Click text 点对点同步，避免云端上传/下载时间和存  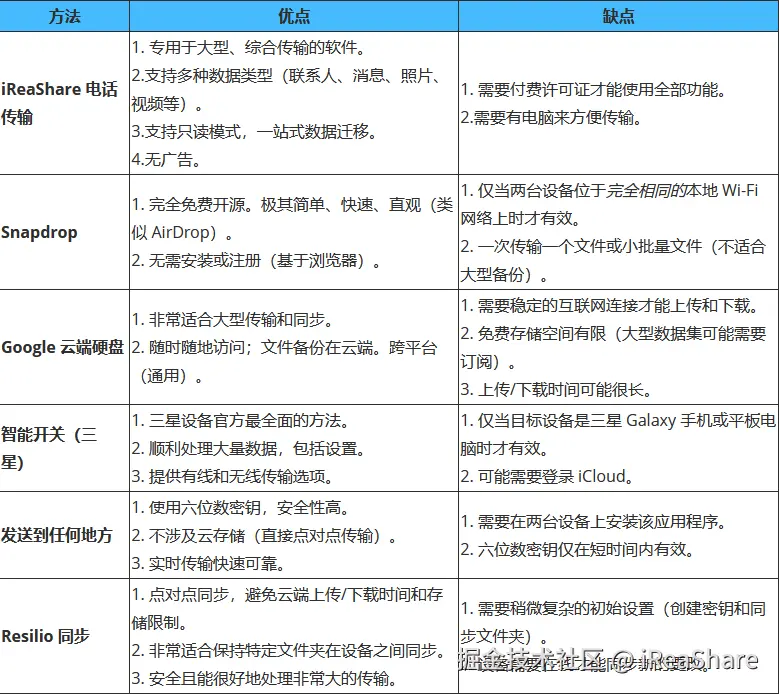296,594
